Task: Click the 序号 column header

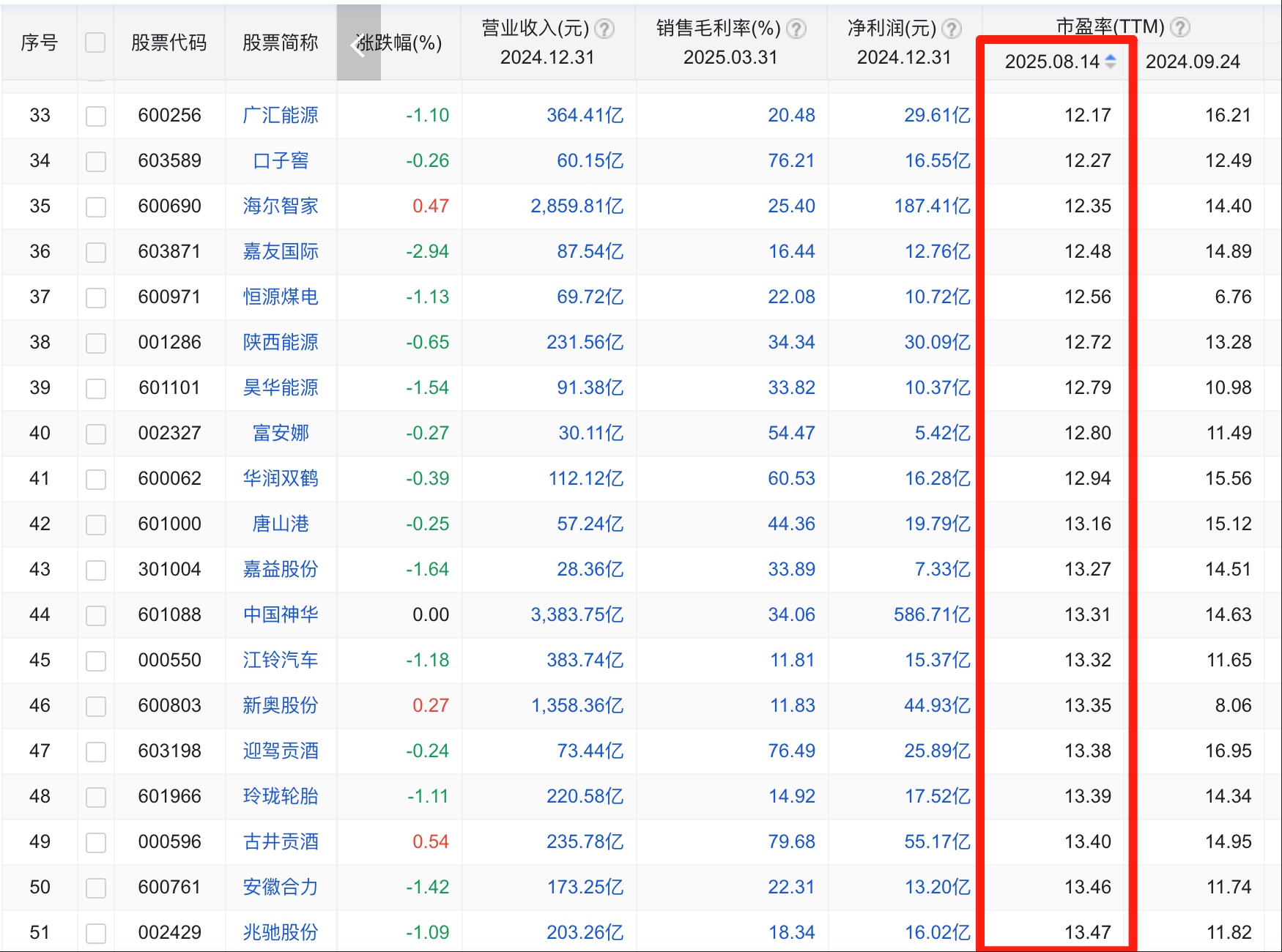Action: (x=40, y=43)
